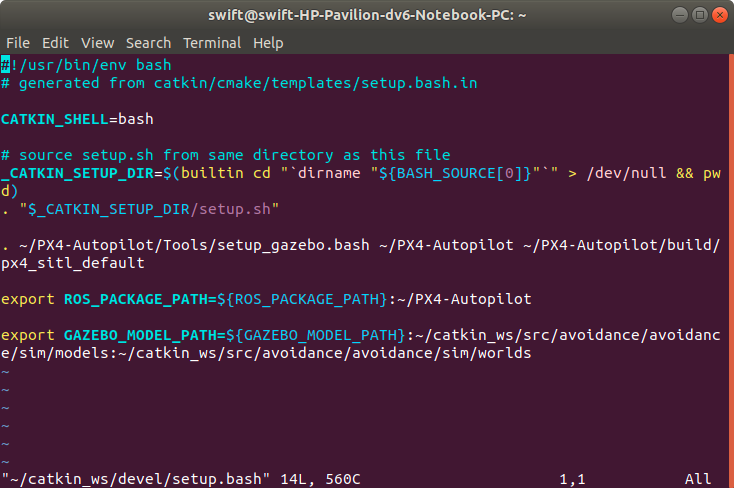Maximize the terminal window
The image size is (734, 488).
(699, 15)
